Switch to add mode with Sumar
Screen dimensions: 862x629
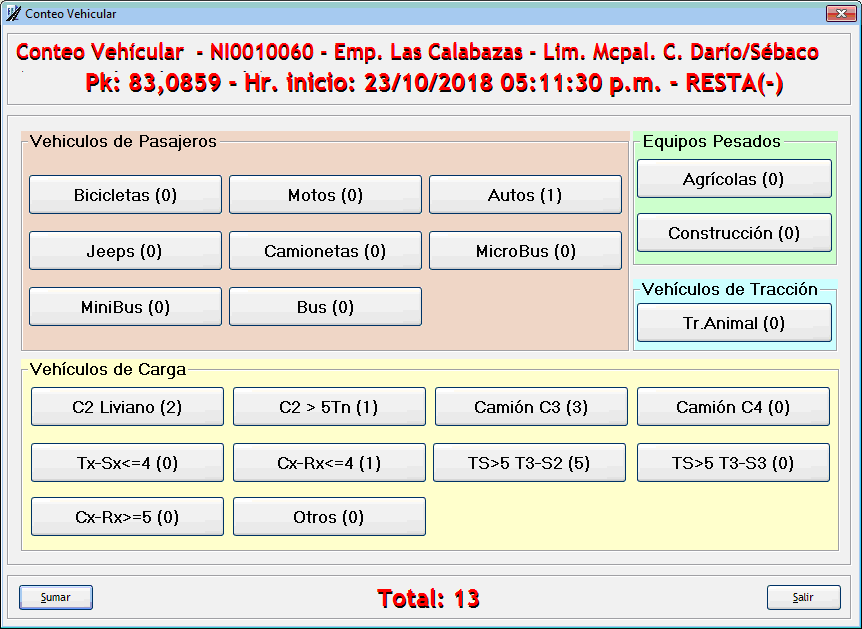tap(56, 597)
